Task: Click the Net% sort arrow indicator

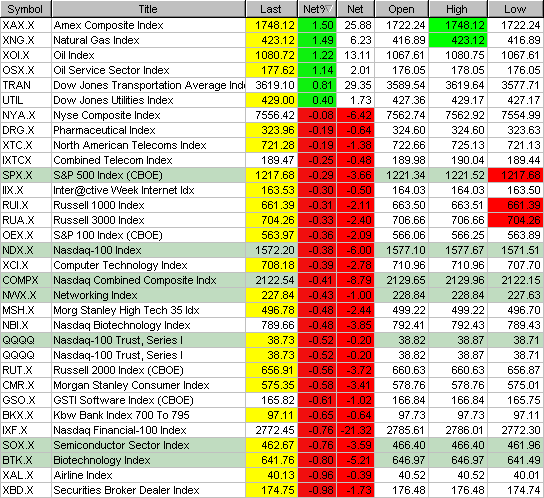Action: pyautogui.click(x=330, y=9)
